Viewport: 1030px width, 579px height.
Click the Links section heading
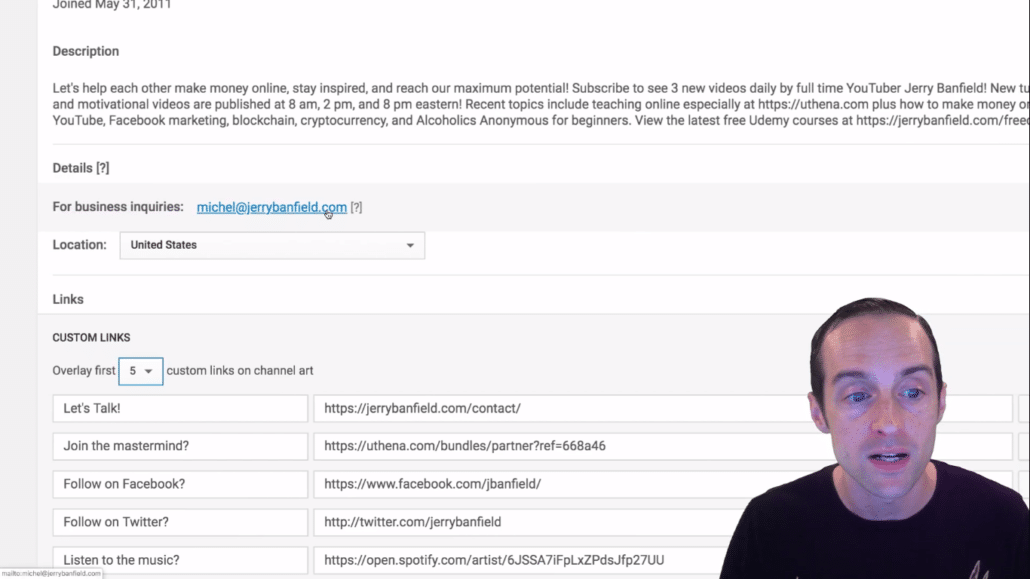tap(68, 300)
